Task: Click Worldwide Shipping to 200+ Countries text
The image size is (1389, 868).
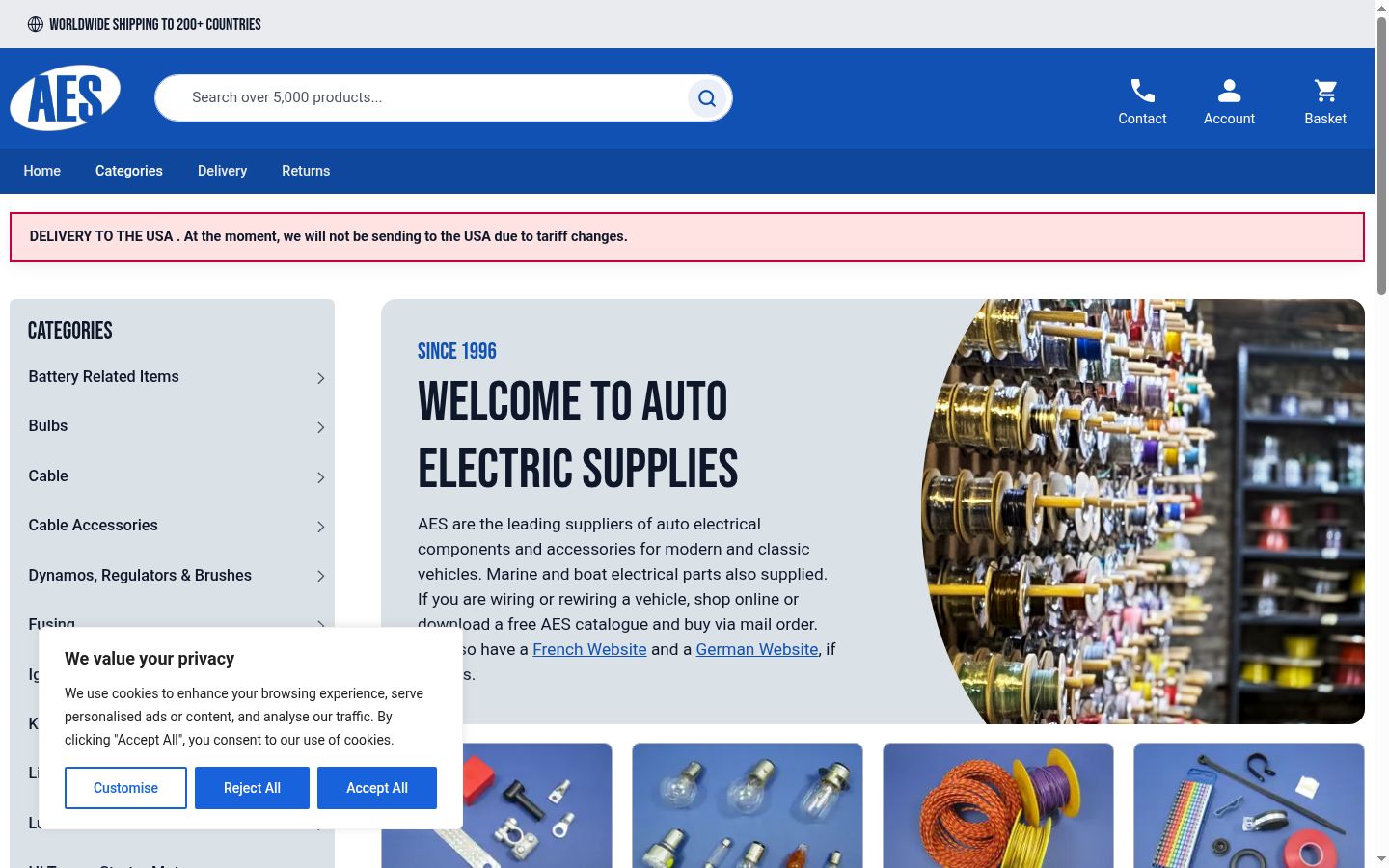Action: (155, 24)
